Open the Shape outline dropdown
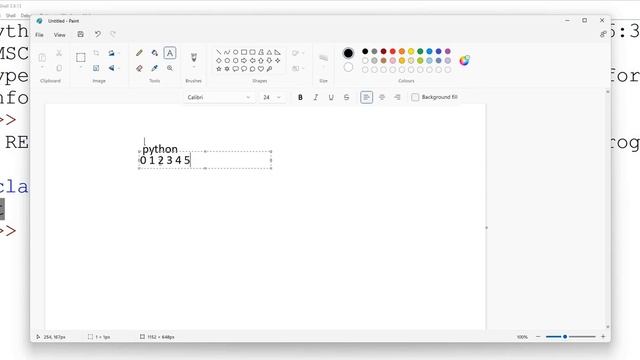Image resolution: width=640 pixels, height=360 pixels. (298, 53)
